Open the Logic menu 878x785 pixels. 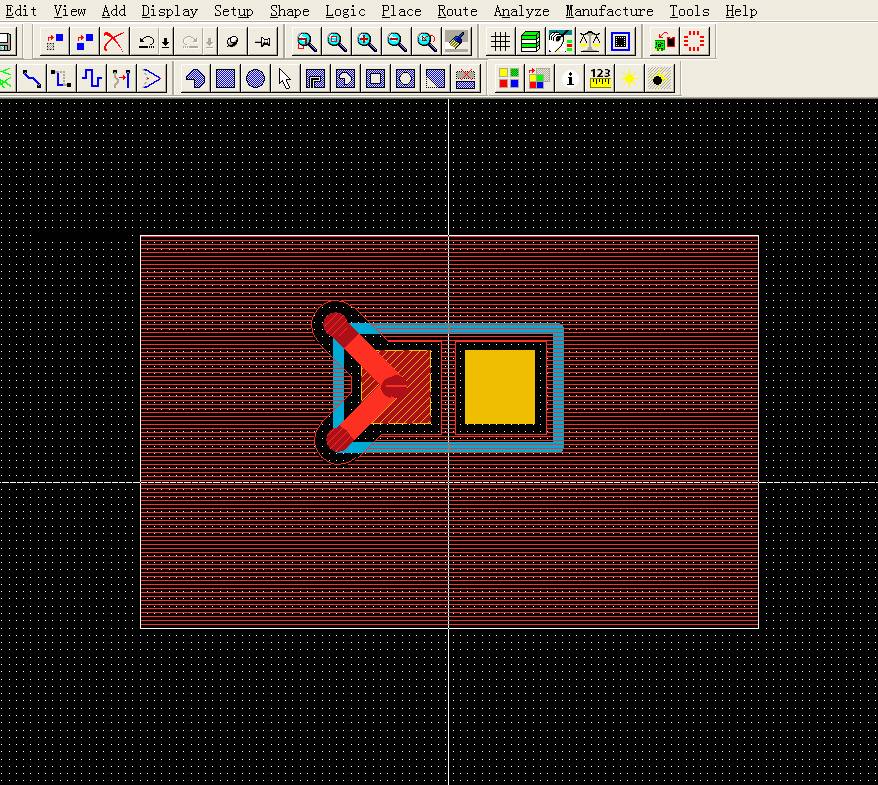coord(345,11)
